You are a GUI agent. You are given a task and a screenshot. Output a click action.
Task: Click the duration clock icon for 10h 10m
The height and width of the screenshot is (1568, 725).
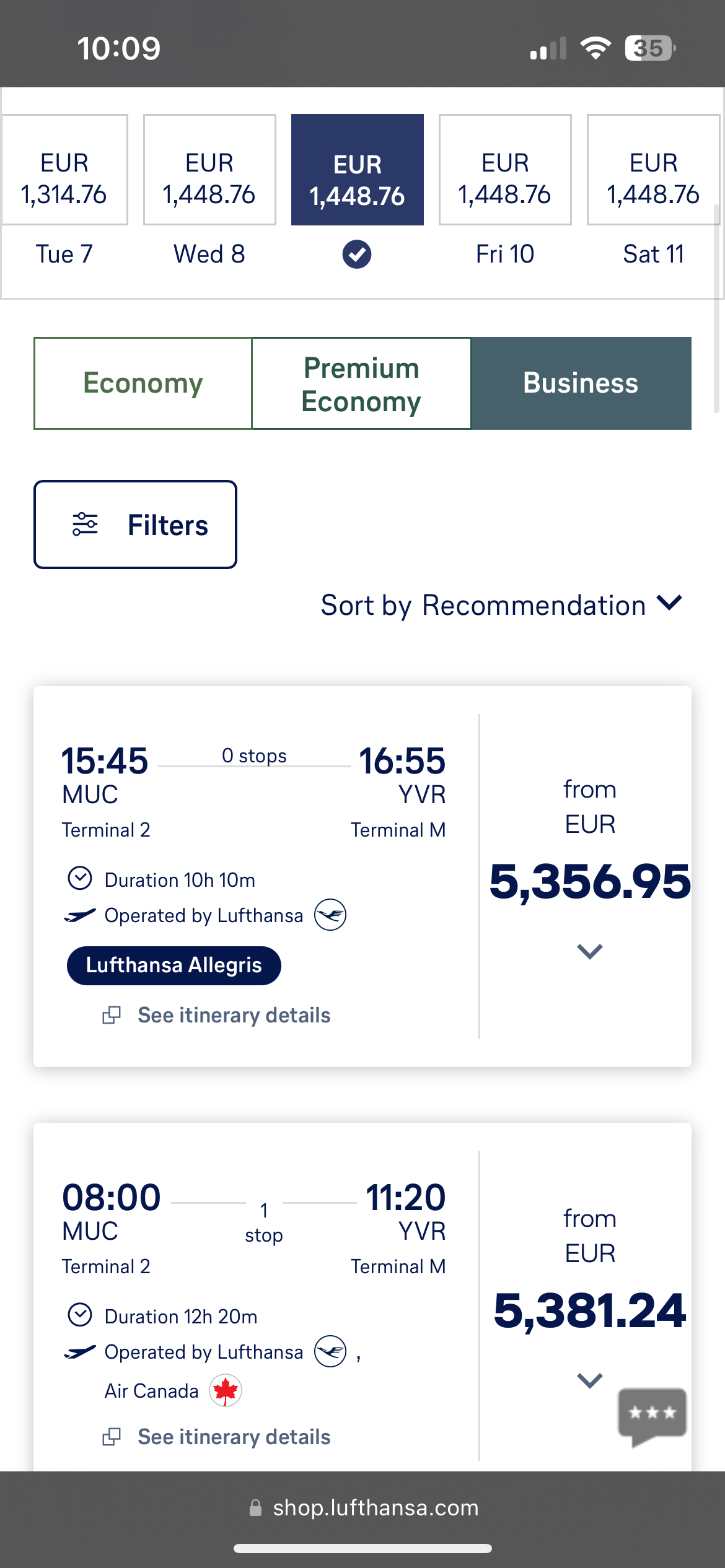point(80,878)
